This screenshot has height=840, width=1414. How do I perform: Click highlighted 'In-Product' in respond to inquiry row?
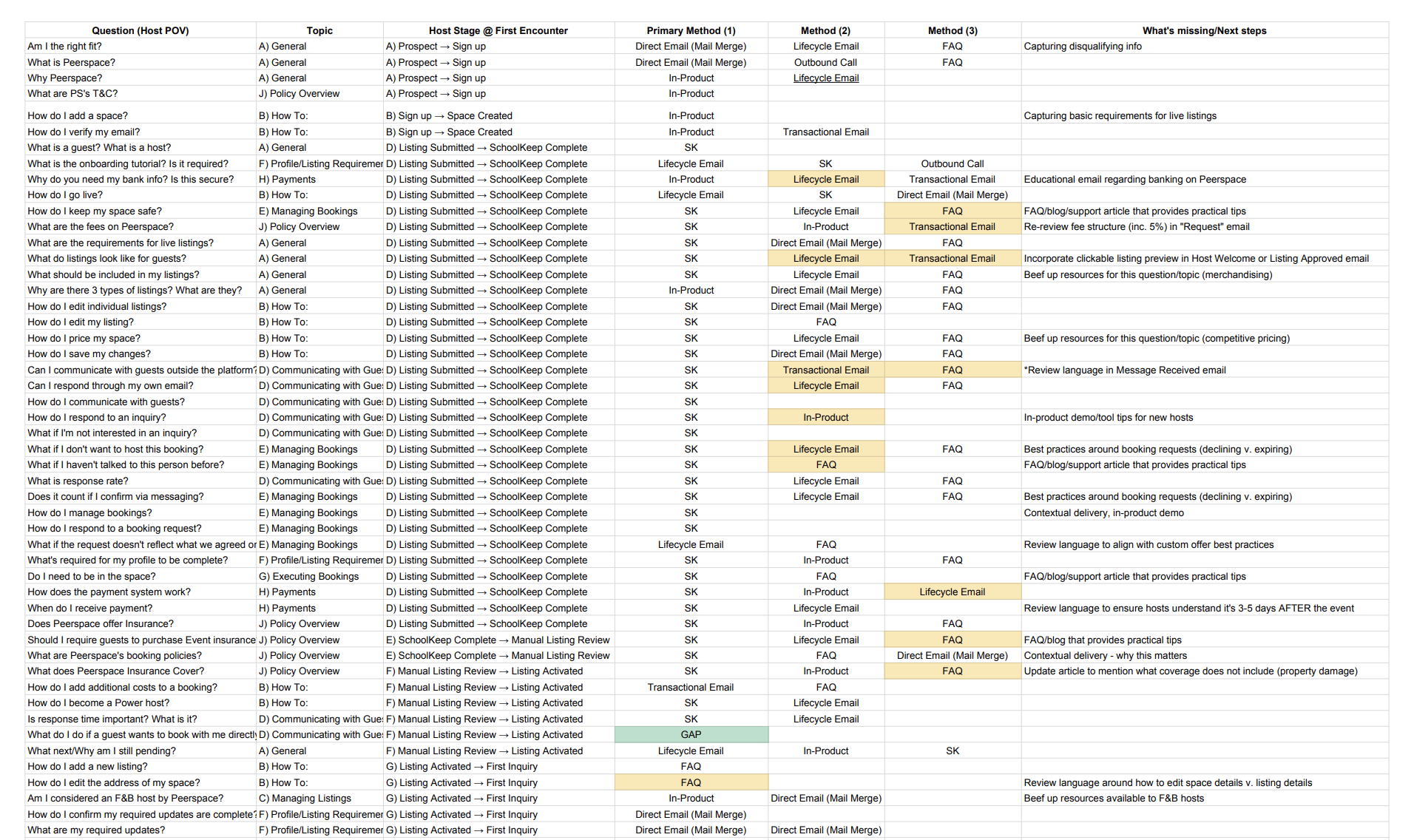(x=826, y=418)
